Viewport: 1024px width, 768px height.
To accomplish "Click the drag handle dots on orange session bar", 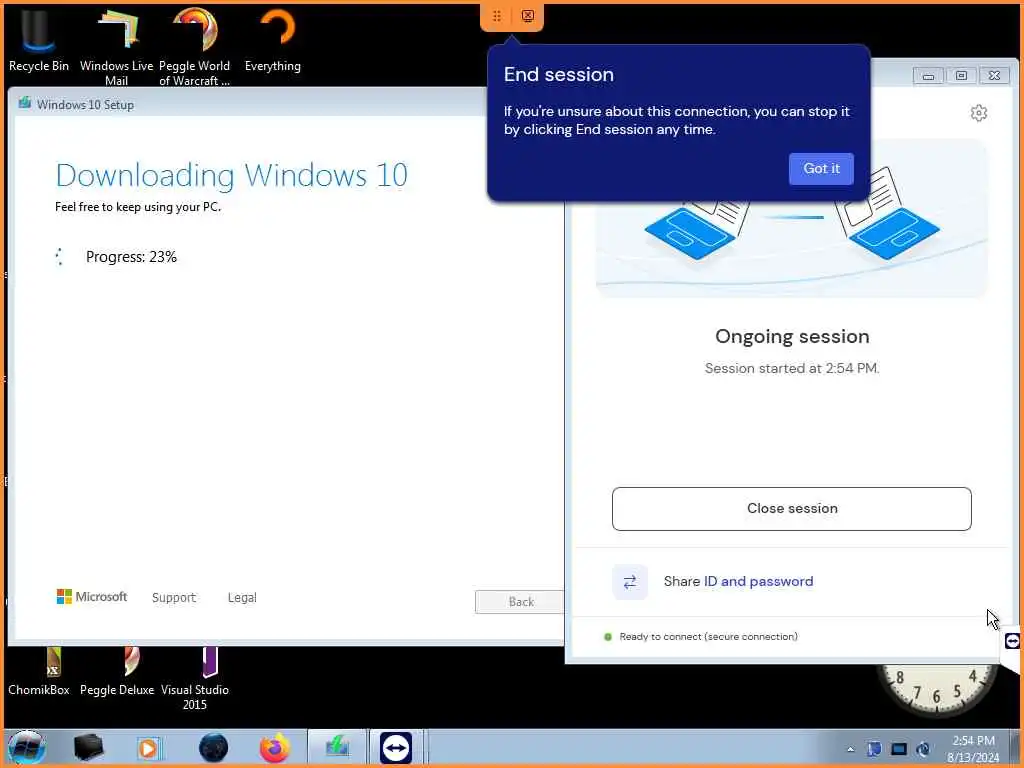I will click(497, 16).
